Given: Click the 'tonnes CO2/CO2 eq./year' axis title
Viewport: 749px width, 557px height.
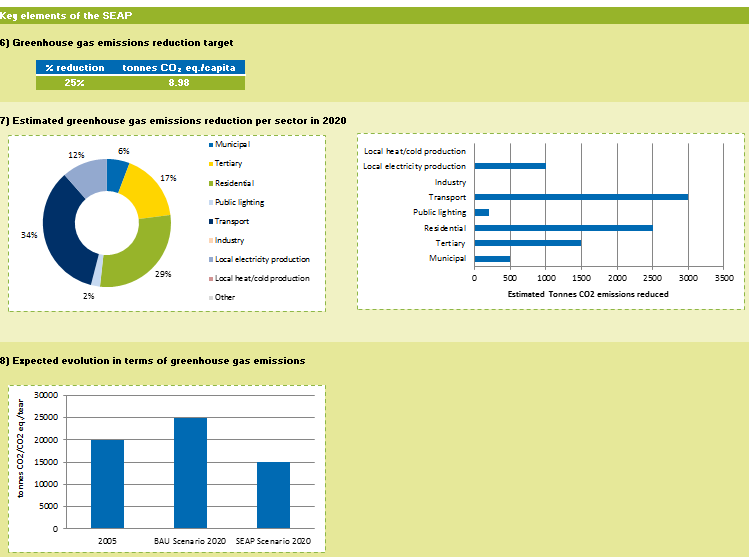Looking at the screenshot, I should [21, 449].
